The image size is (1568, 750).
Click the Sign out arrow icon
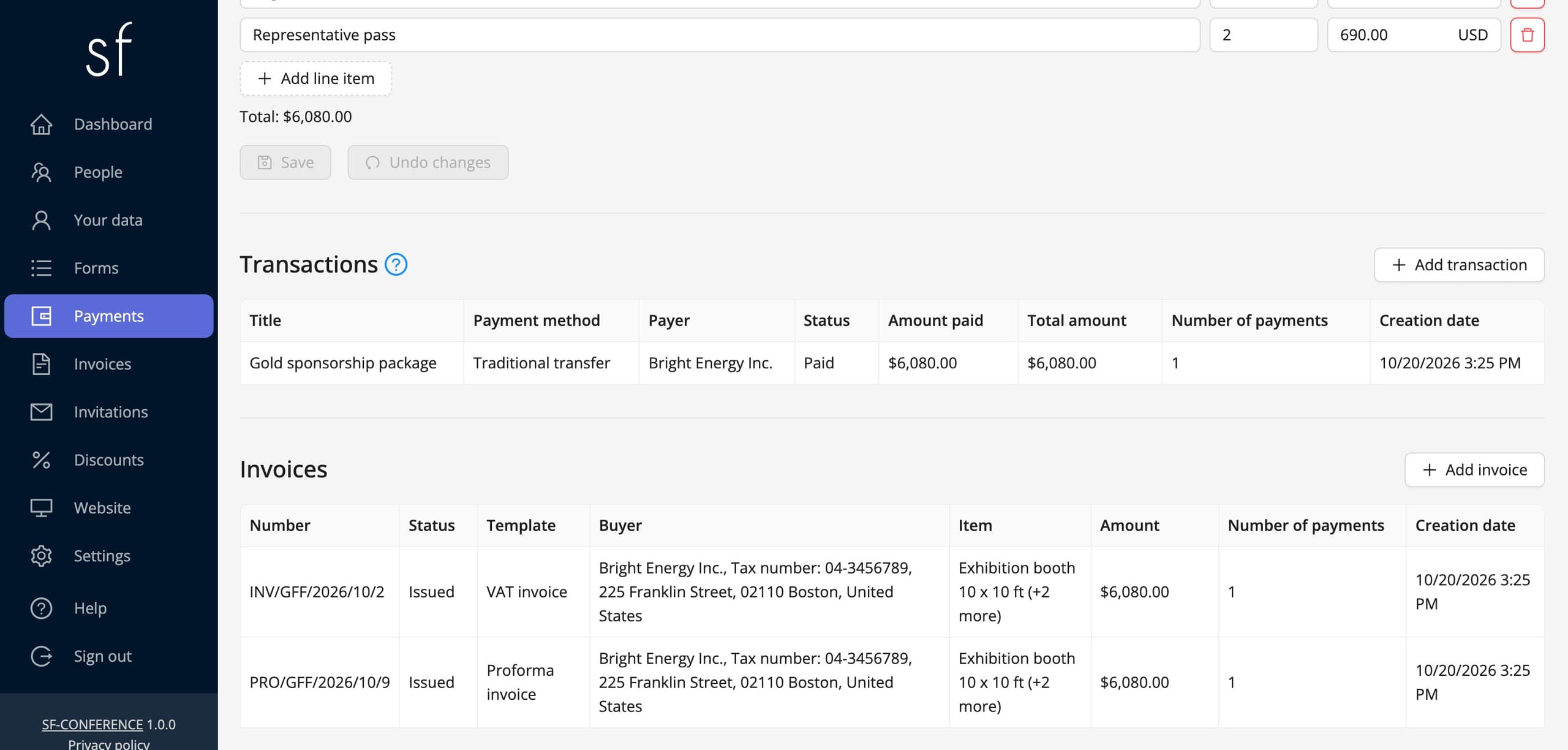pyautogui.click(x=41, y=656)
